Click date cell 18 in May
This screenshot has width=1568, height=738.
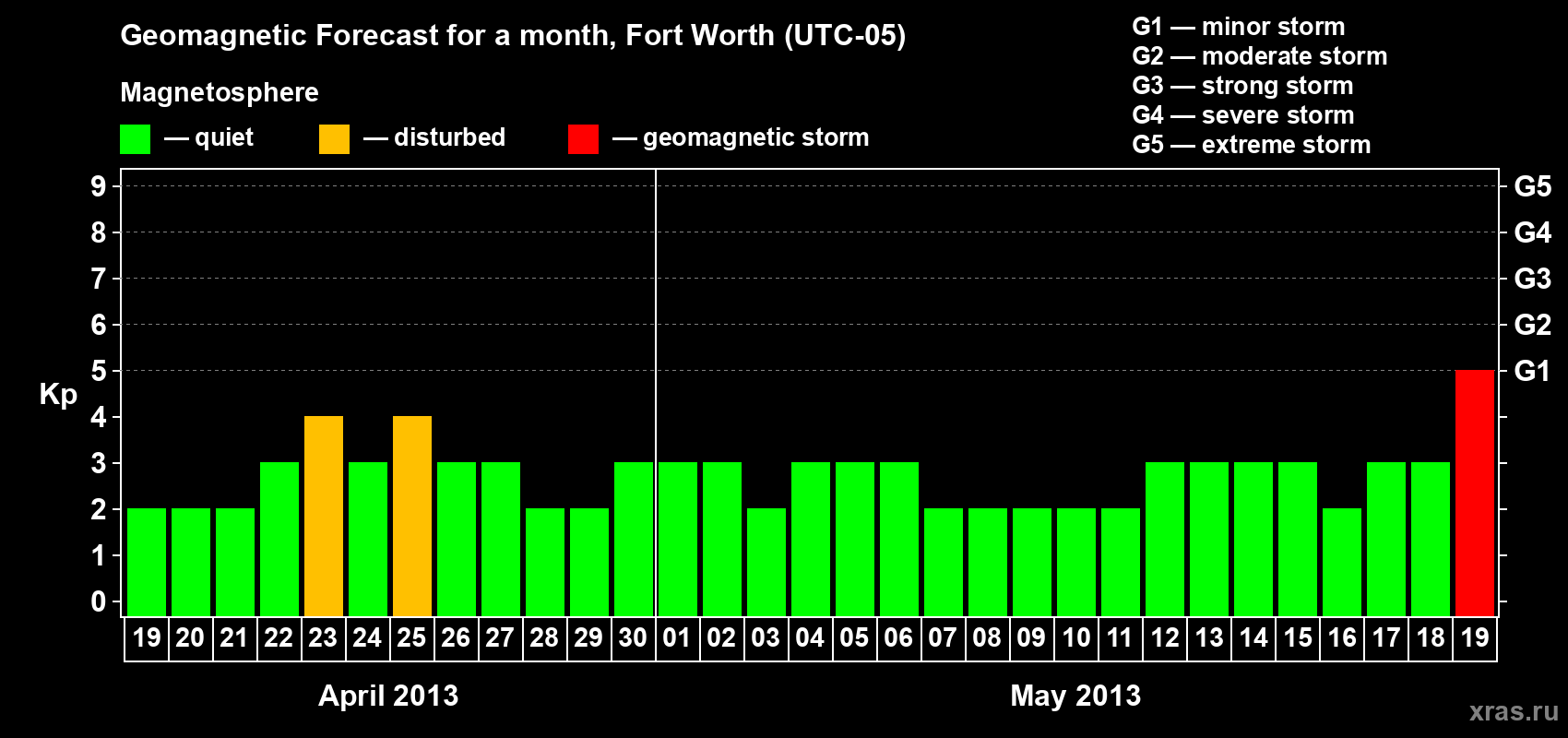[x=1430, y=638]
